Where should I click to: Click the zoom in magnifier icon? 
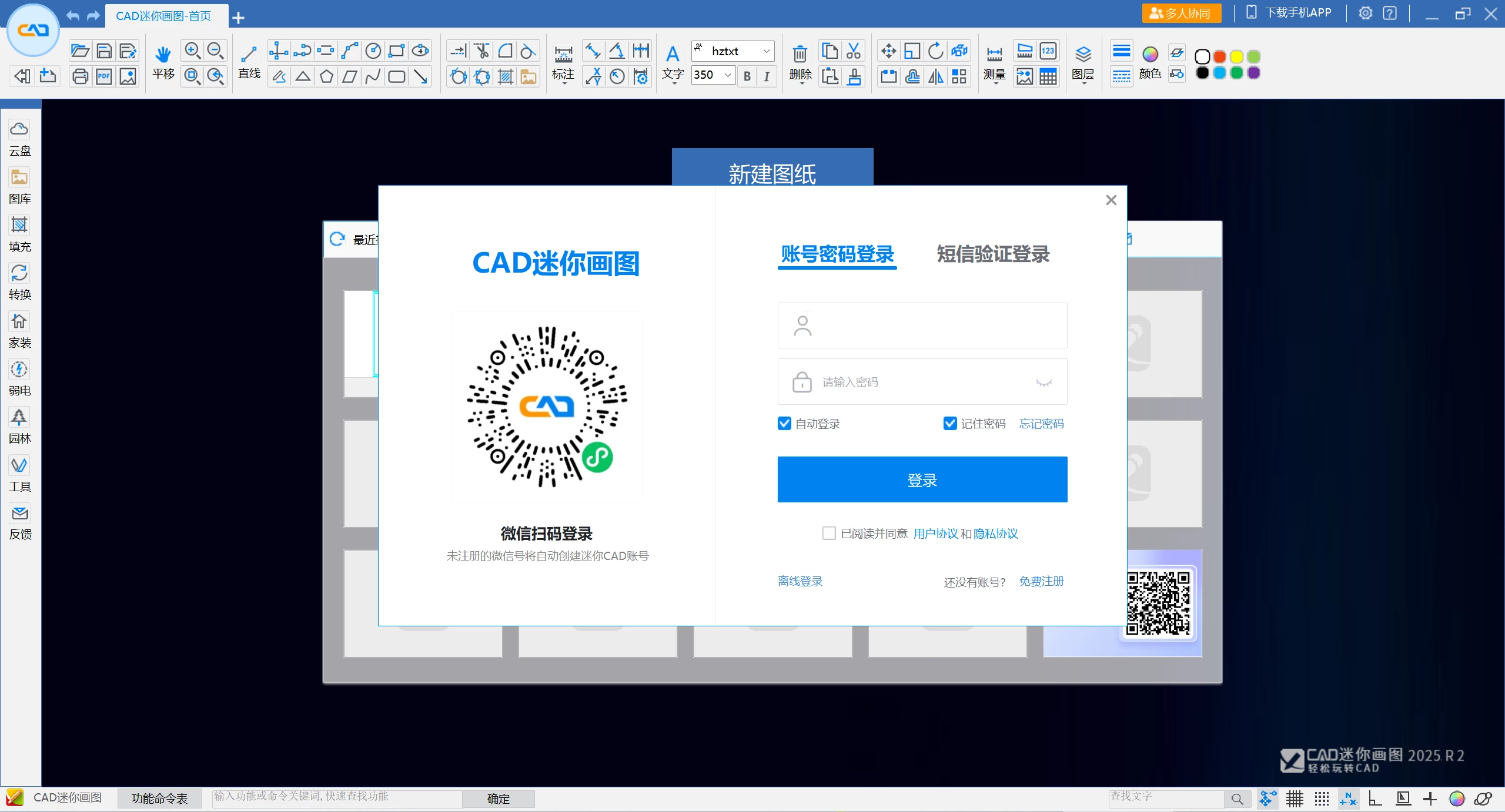tap(192, 51)
